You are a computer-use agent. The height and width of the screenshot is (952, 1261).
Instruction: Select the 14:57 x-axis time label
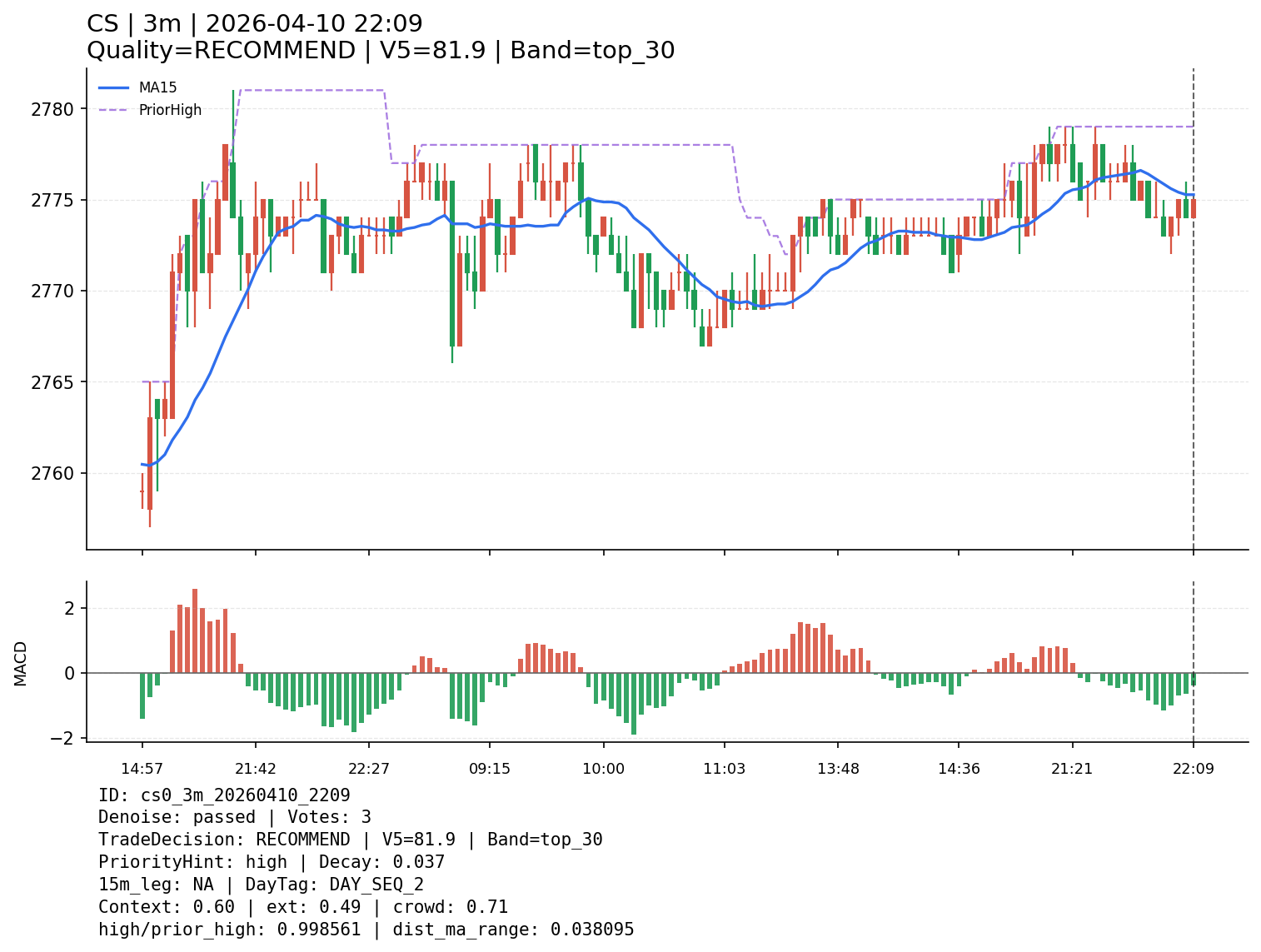[x=142, y=769]
